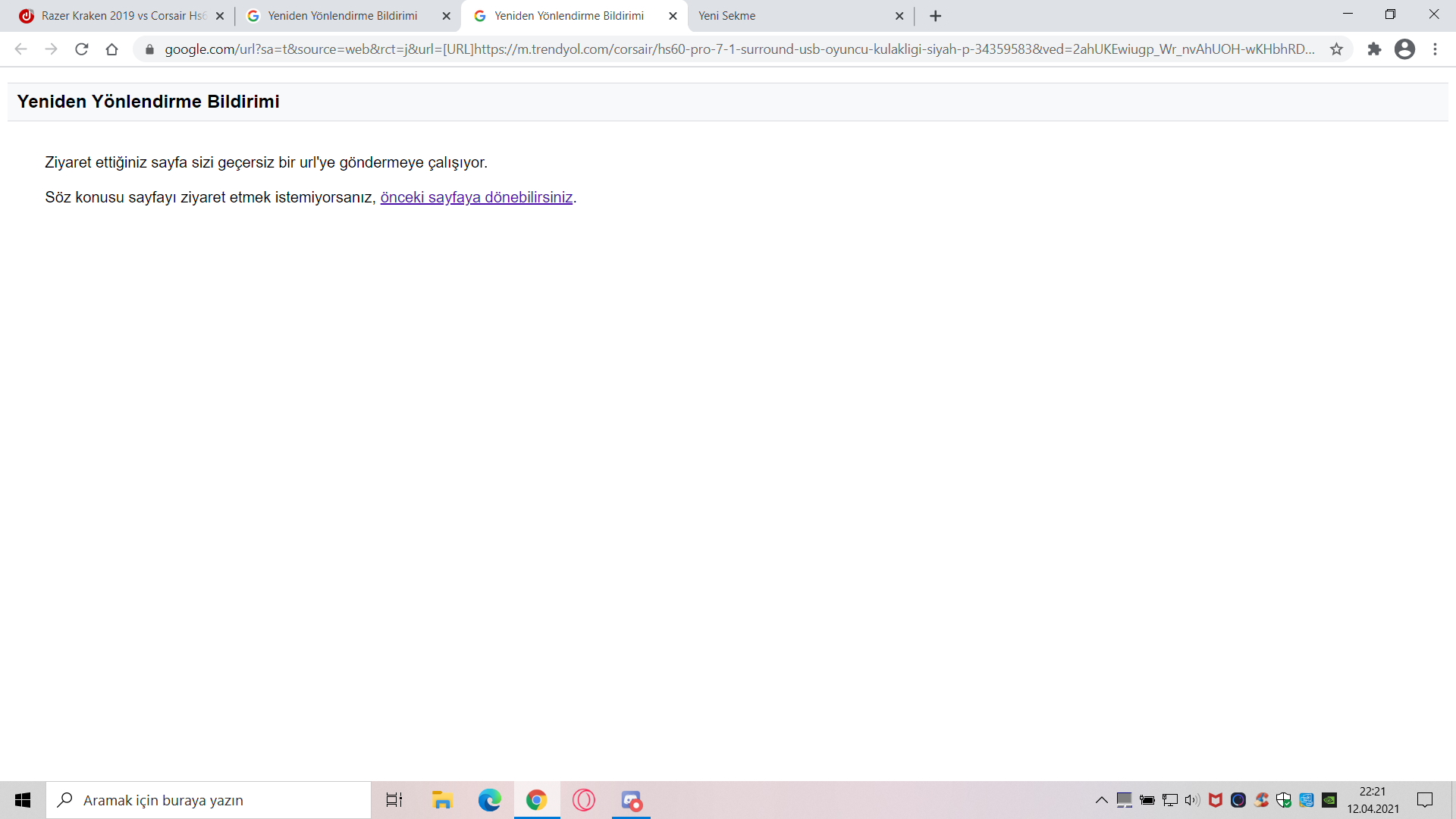Bookmark this page with the star icon

click(1336, 49)
